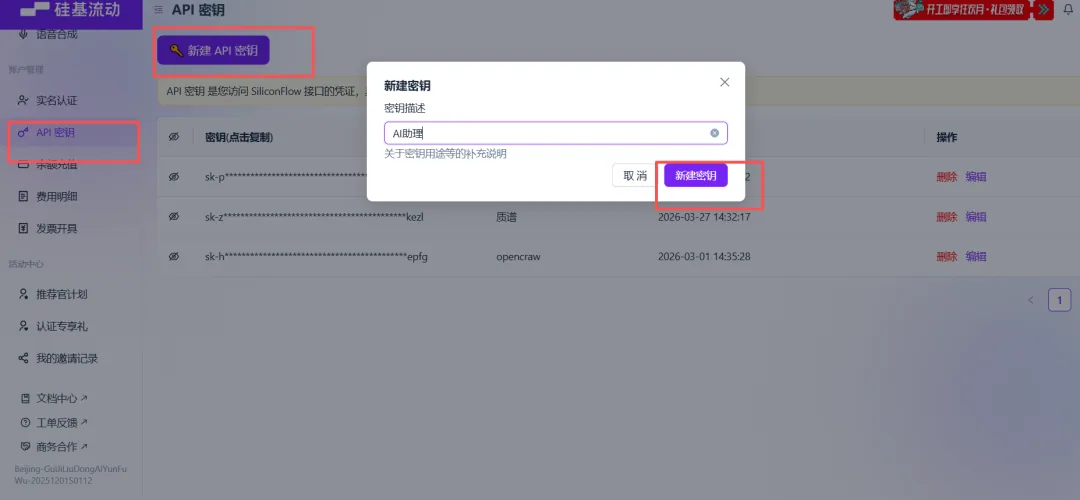The image size is (1080, 500).
Task: Go to page 1 in pagination
Action: 1059,300
